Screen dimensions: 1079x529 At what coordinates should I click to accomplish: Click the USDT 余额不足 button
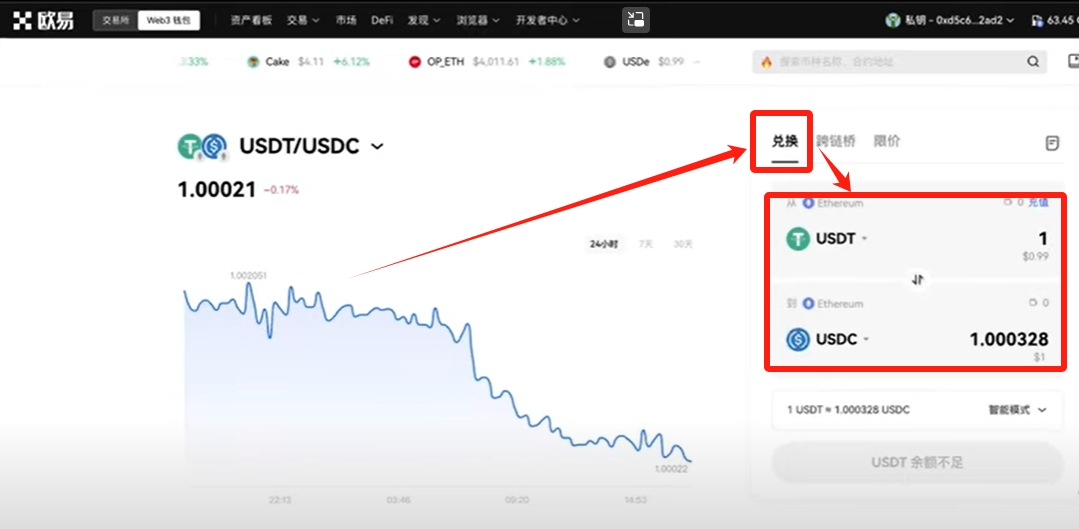point(917,462)
